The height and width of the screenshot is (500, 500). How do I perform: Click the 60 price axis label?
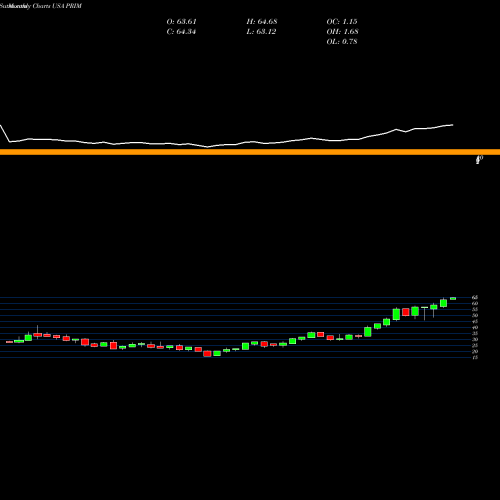point(475,303)
